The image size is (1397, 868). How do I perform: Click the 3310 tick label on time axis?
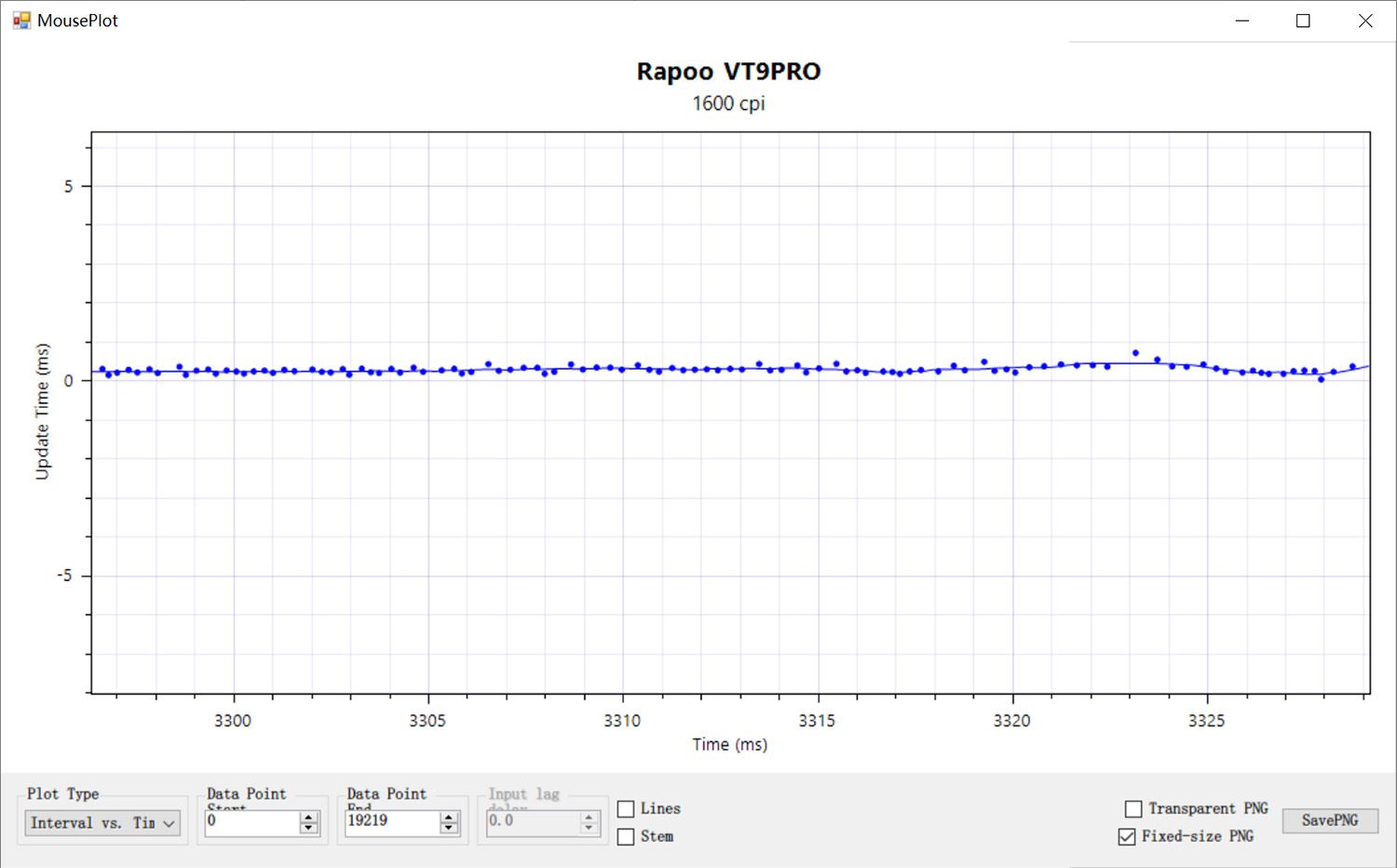click(x=622, y=721)
